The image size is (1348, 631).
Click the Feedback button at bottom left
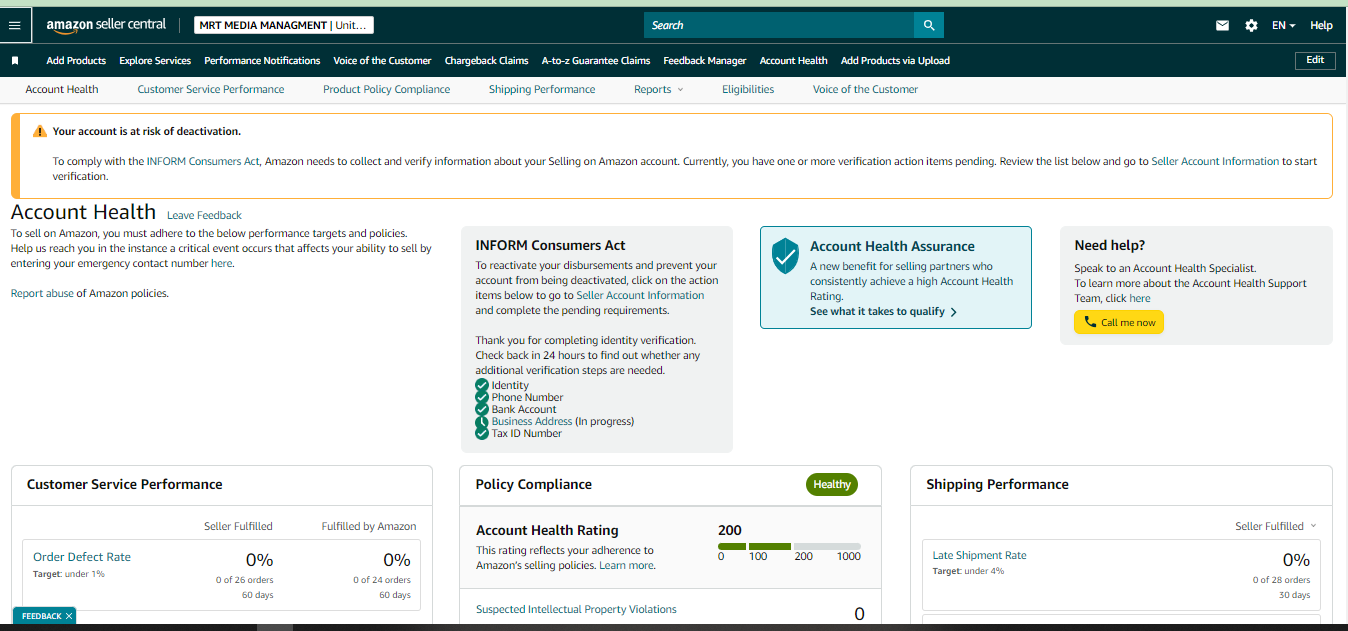[x=44, y=616]
